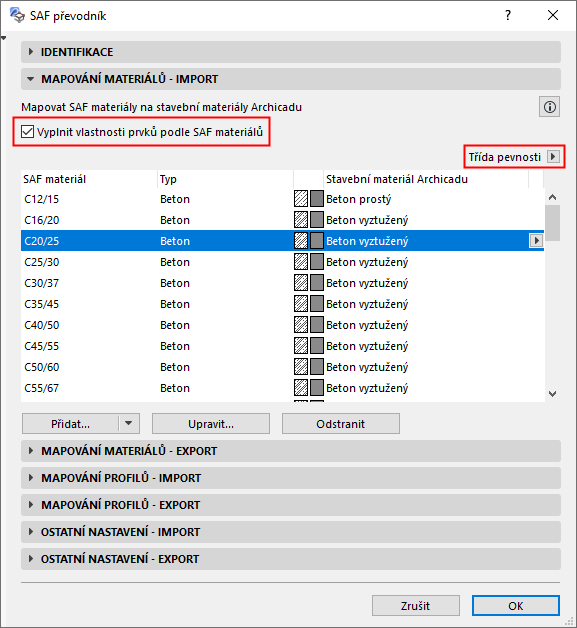The image size is (577, 628).
Task: Select the C16/20 material row
Action: pos(282,219)
